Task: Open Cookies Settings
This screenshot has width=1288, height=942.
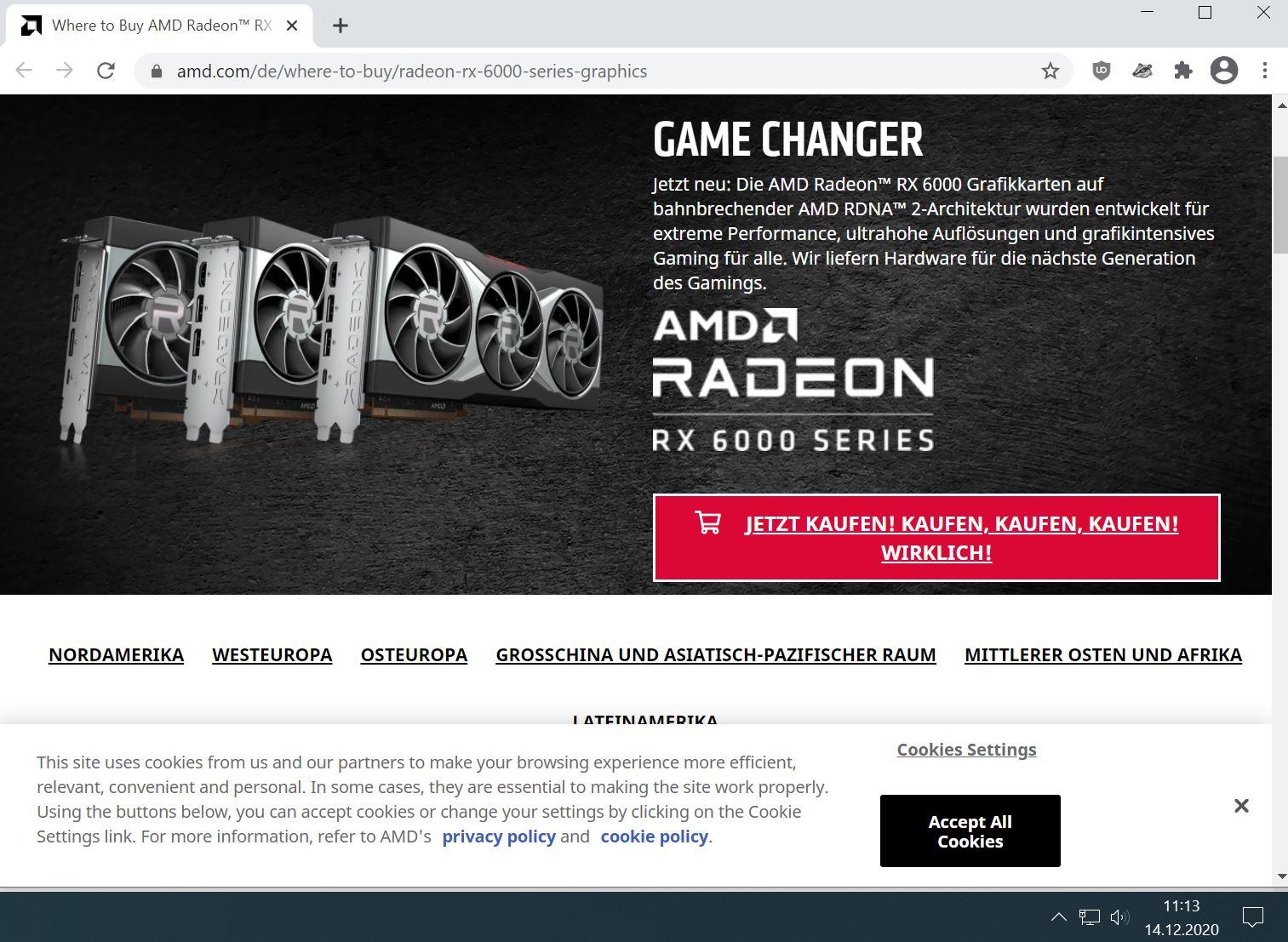Action: [966, 750]
